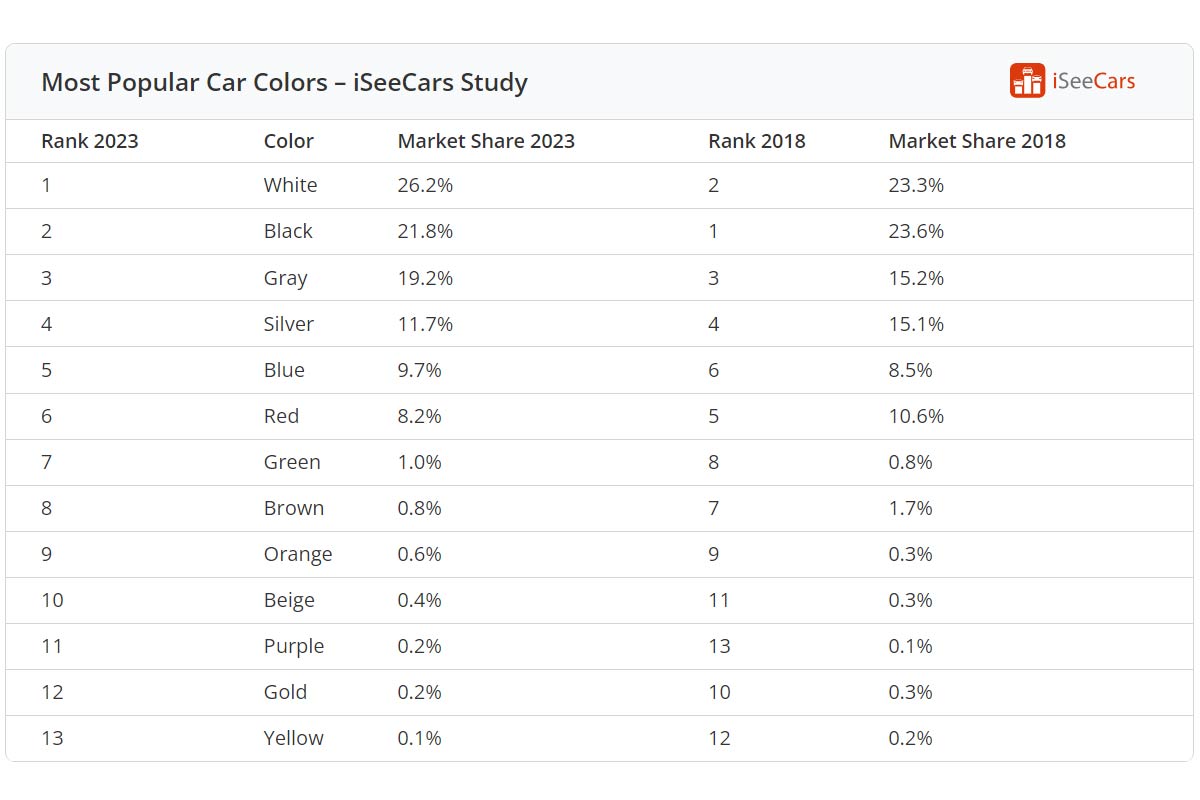The image size is (1200, 800).
Task: Click the 26.2% market share value
Action: 425,185
